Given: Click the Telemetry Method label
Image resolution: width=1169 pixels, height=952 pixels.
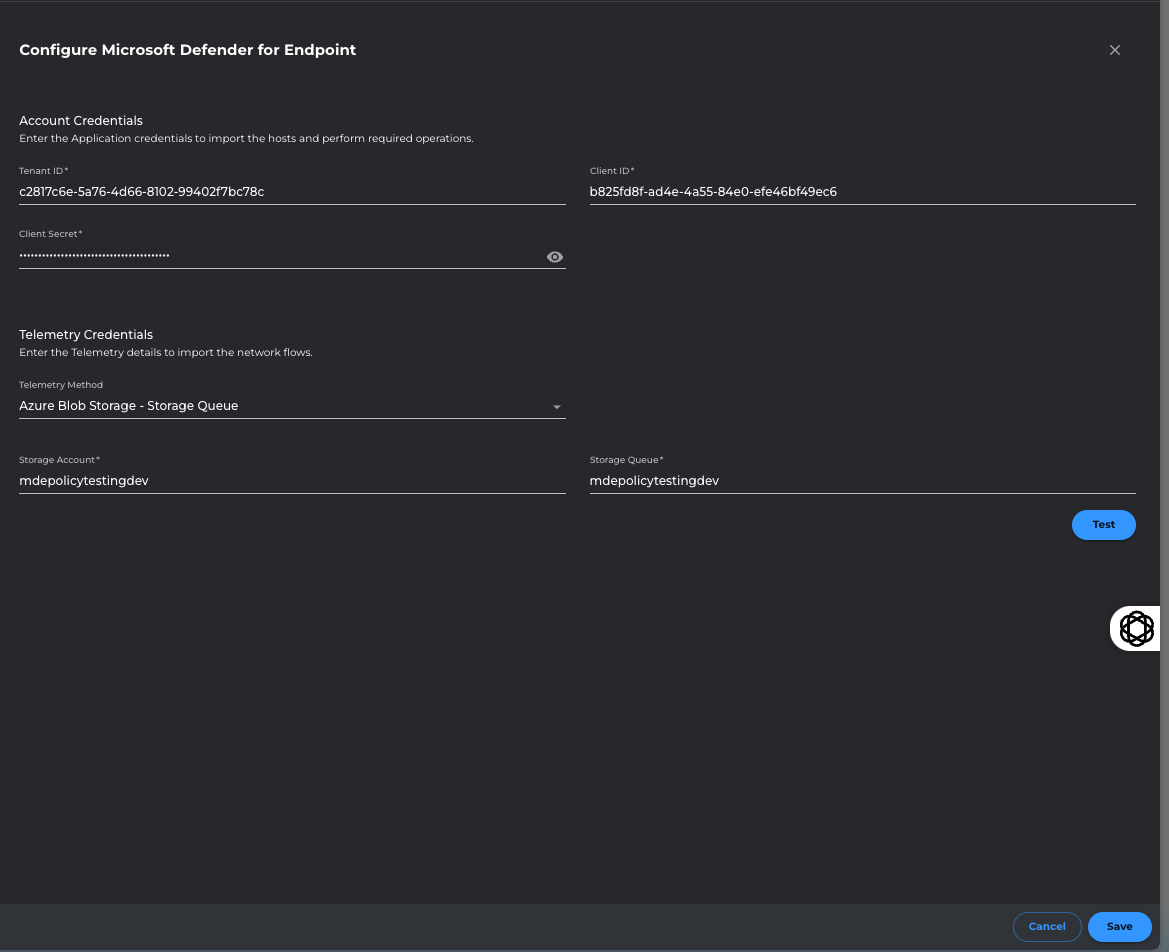Looking at the screenshot, I should point(61,385).
